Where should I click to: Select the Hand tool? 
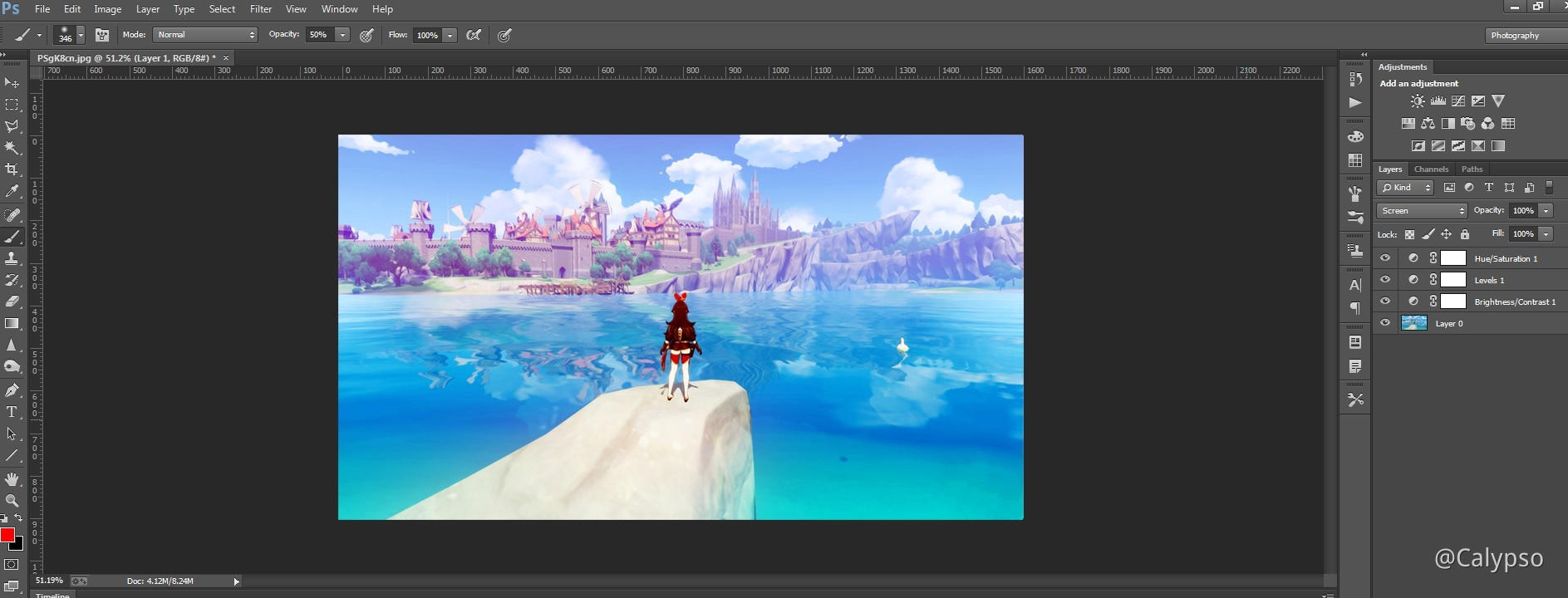(12, 479)
